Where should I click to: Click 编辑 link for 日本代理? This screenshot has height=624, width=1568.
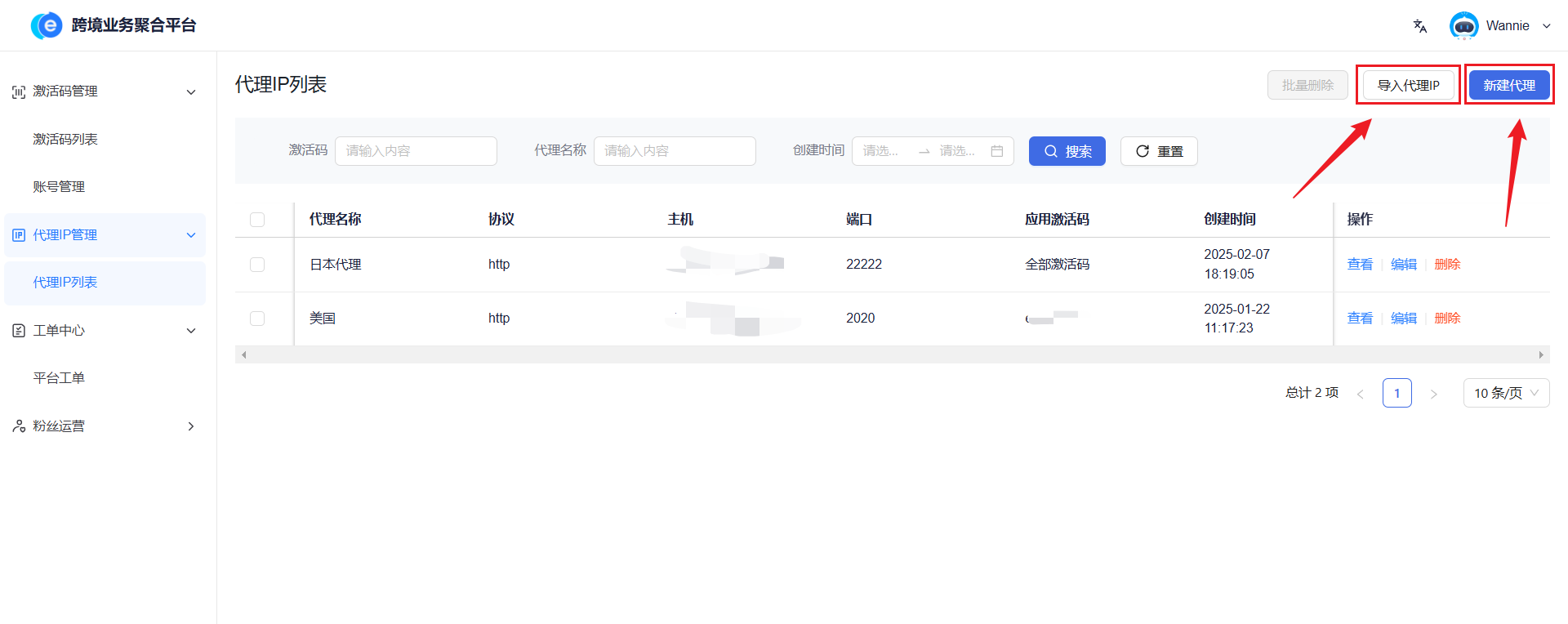(1403, 265)
